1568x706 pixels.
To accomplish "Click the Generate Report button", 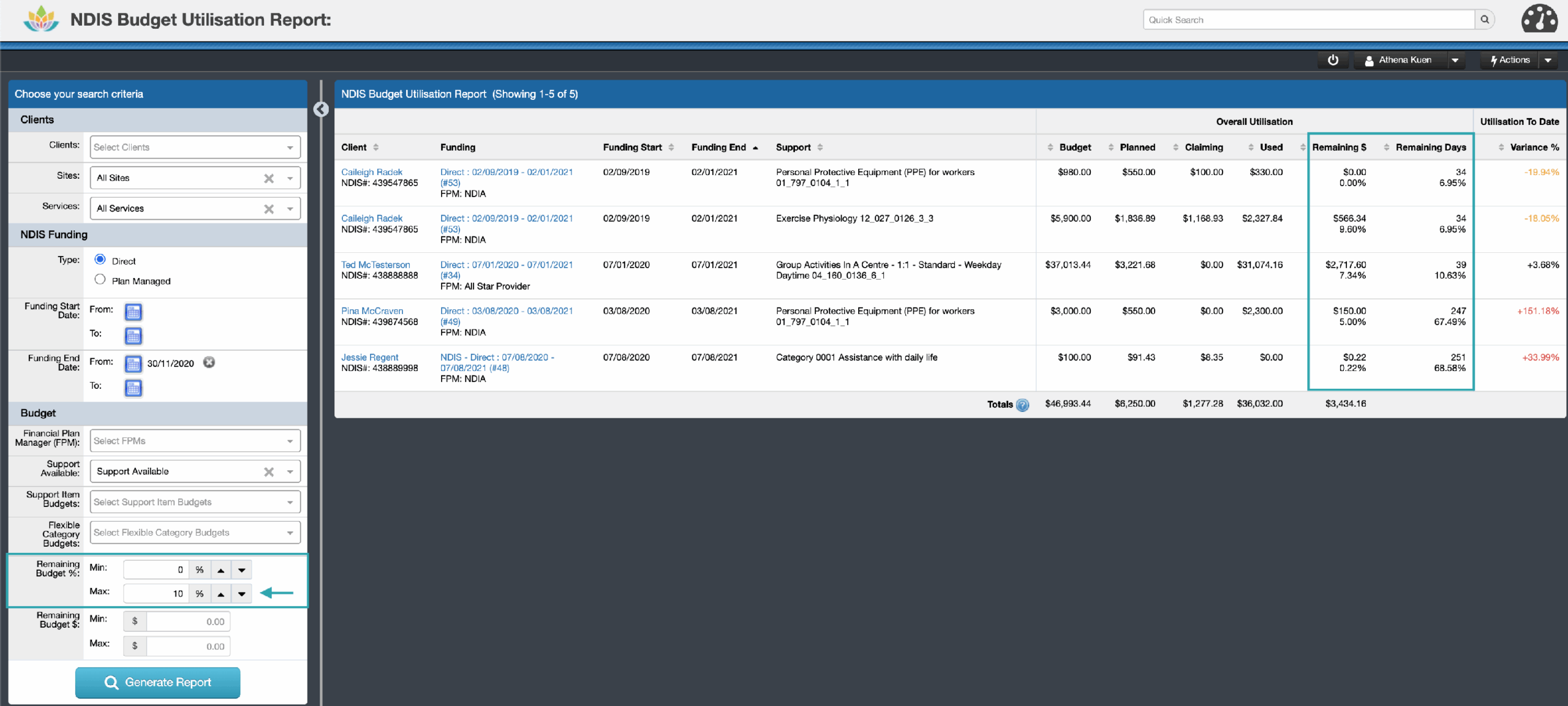I will (x=157, y=682).
